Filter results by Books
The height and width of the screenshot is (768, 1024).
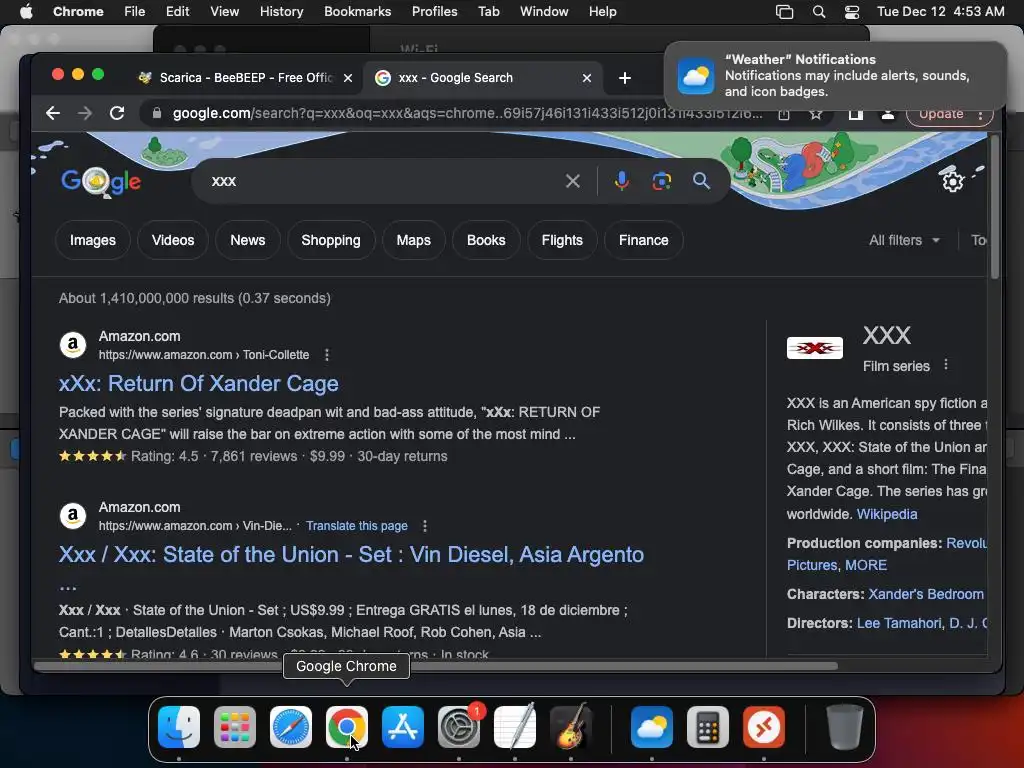(x=486, y=240)
